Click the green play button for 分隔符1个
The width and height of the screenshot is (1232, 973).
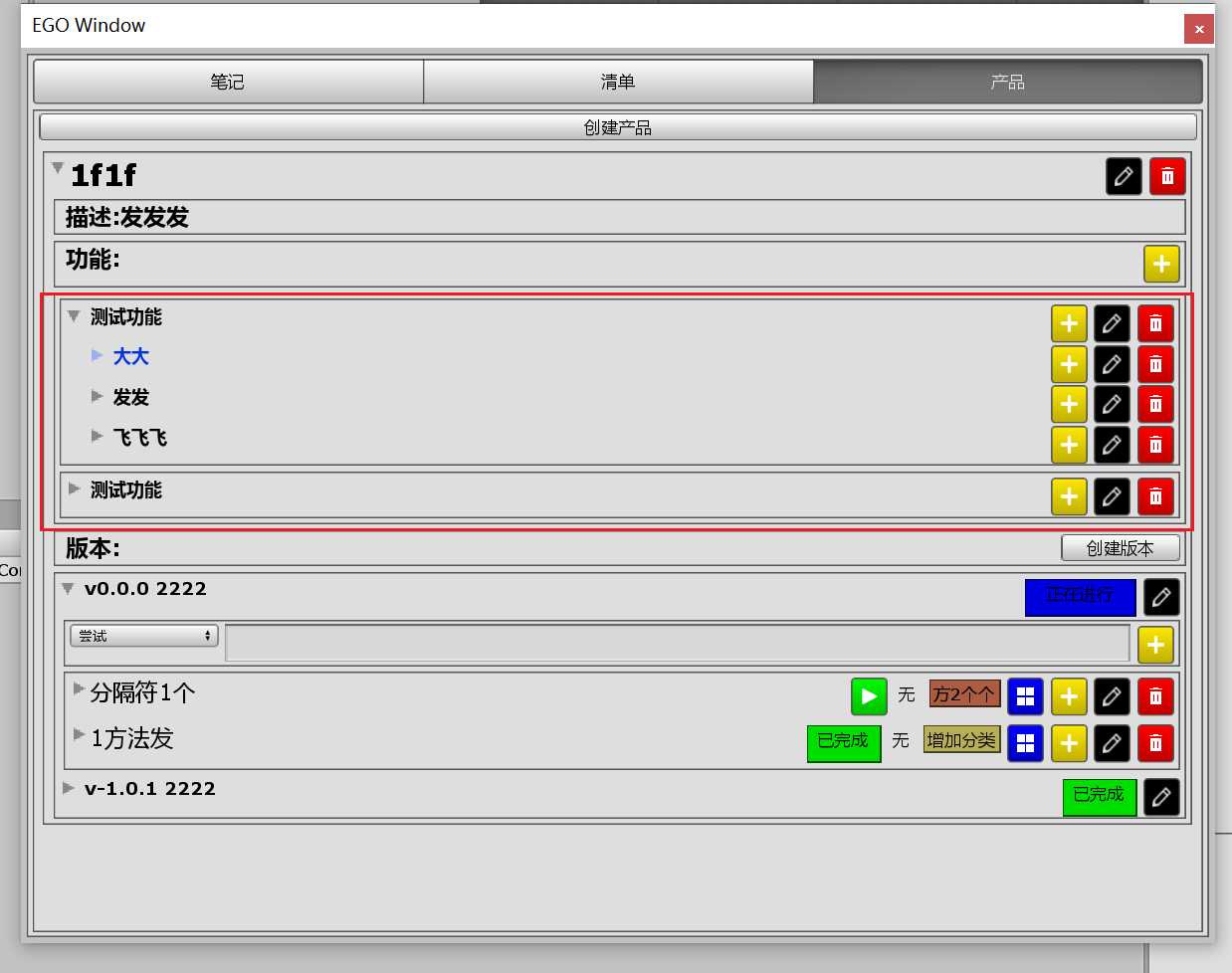(x=869, y=696)
